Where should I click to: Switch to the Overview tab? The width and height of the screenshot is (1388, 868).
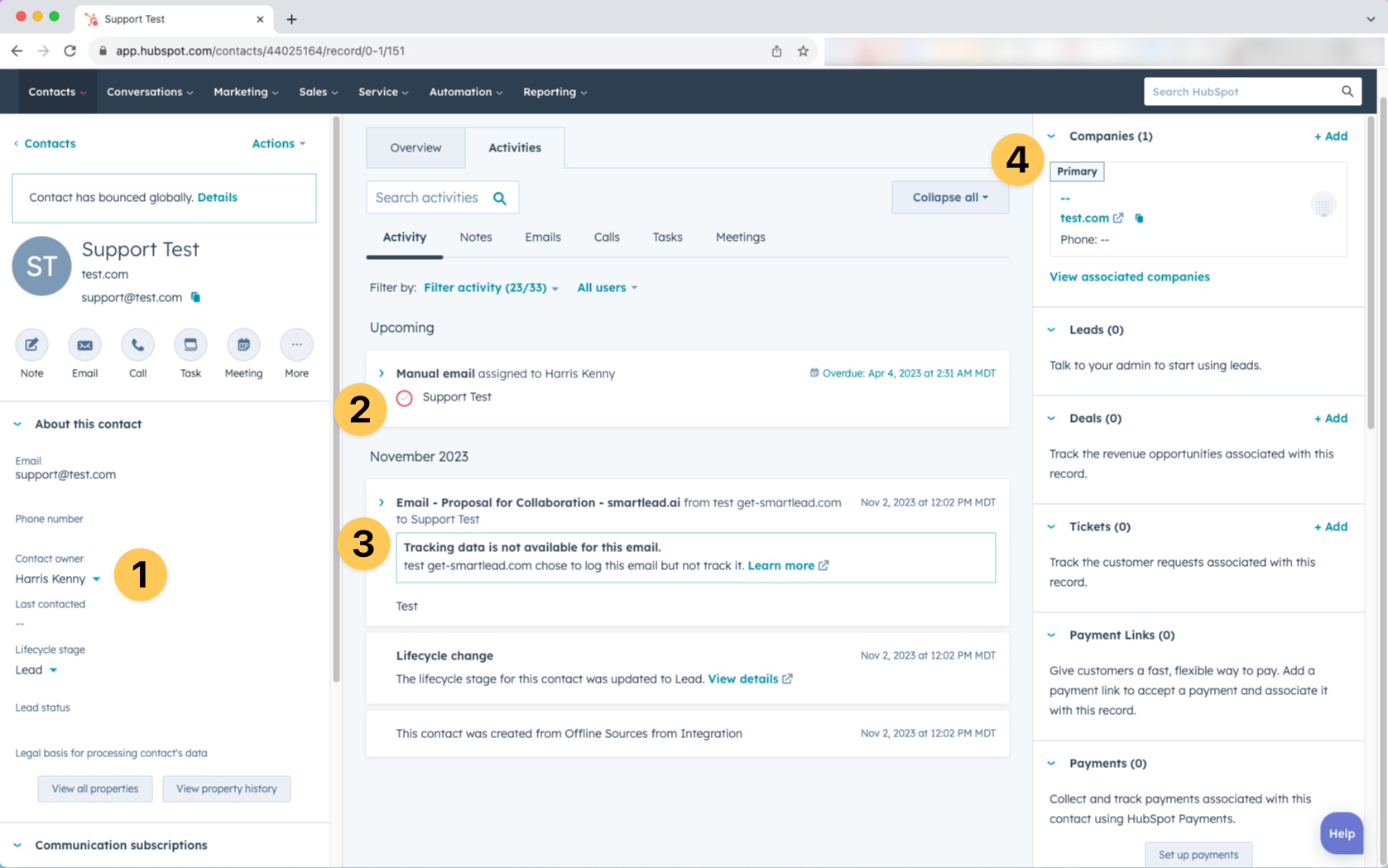tap(415, 147)
